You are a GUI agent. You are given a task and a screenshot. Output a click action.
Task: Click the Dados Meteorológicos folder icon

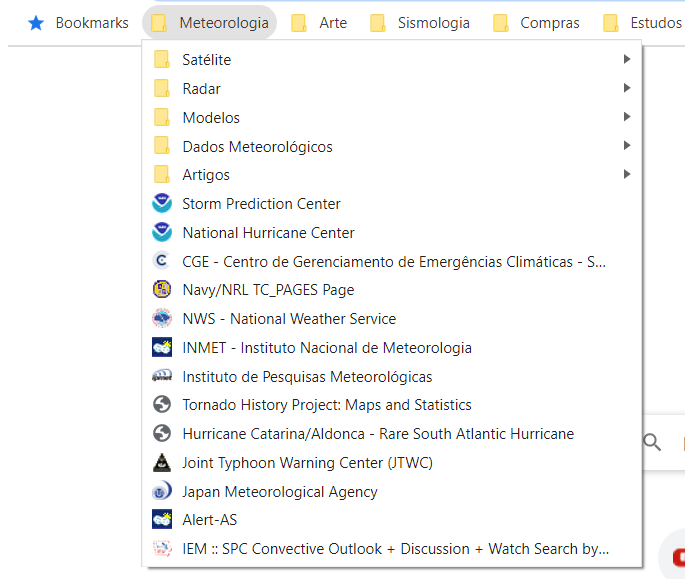pos(162,146)
